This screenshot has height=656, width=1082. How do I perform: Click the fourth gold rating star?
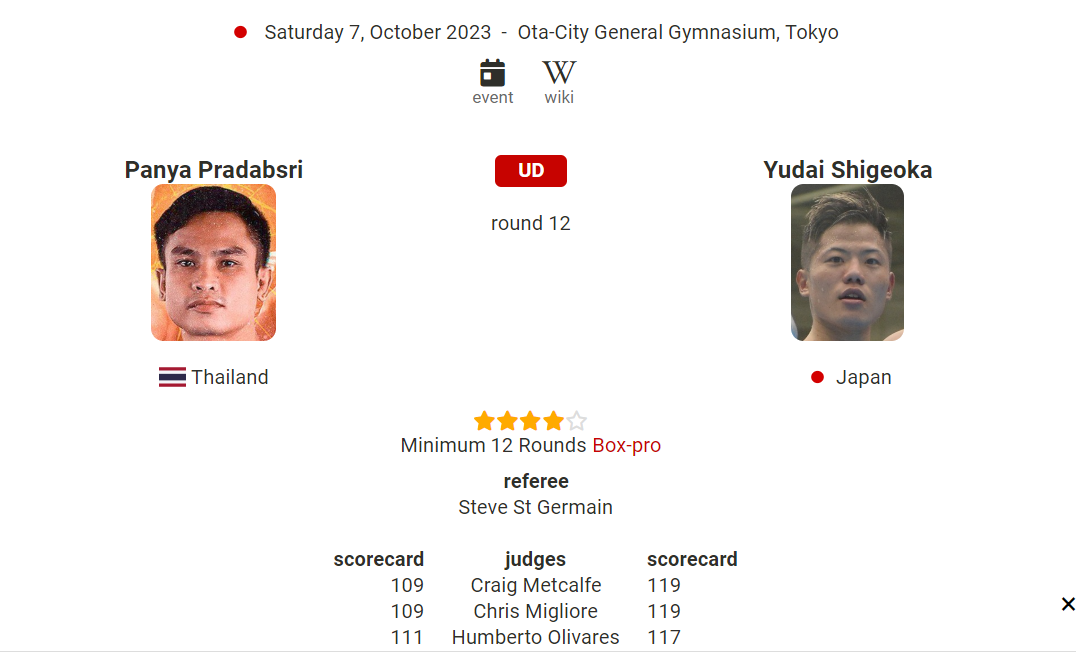553,421
